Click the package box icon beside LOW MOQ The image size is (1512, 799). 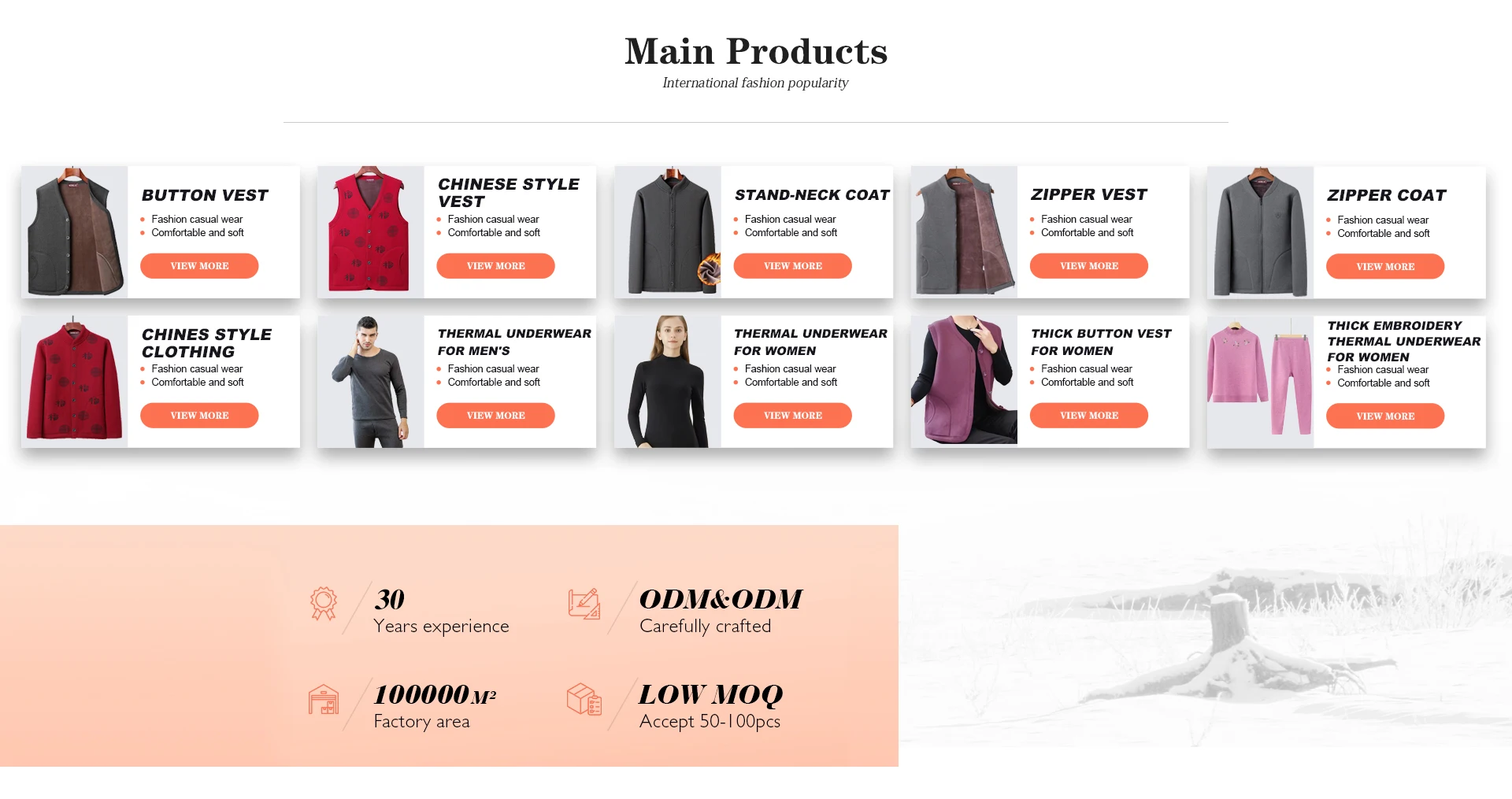(x=584, y=699)
